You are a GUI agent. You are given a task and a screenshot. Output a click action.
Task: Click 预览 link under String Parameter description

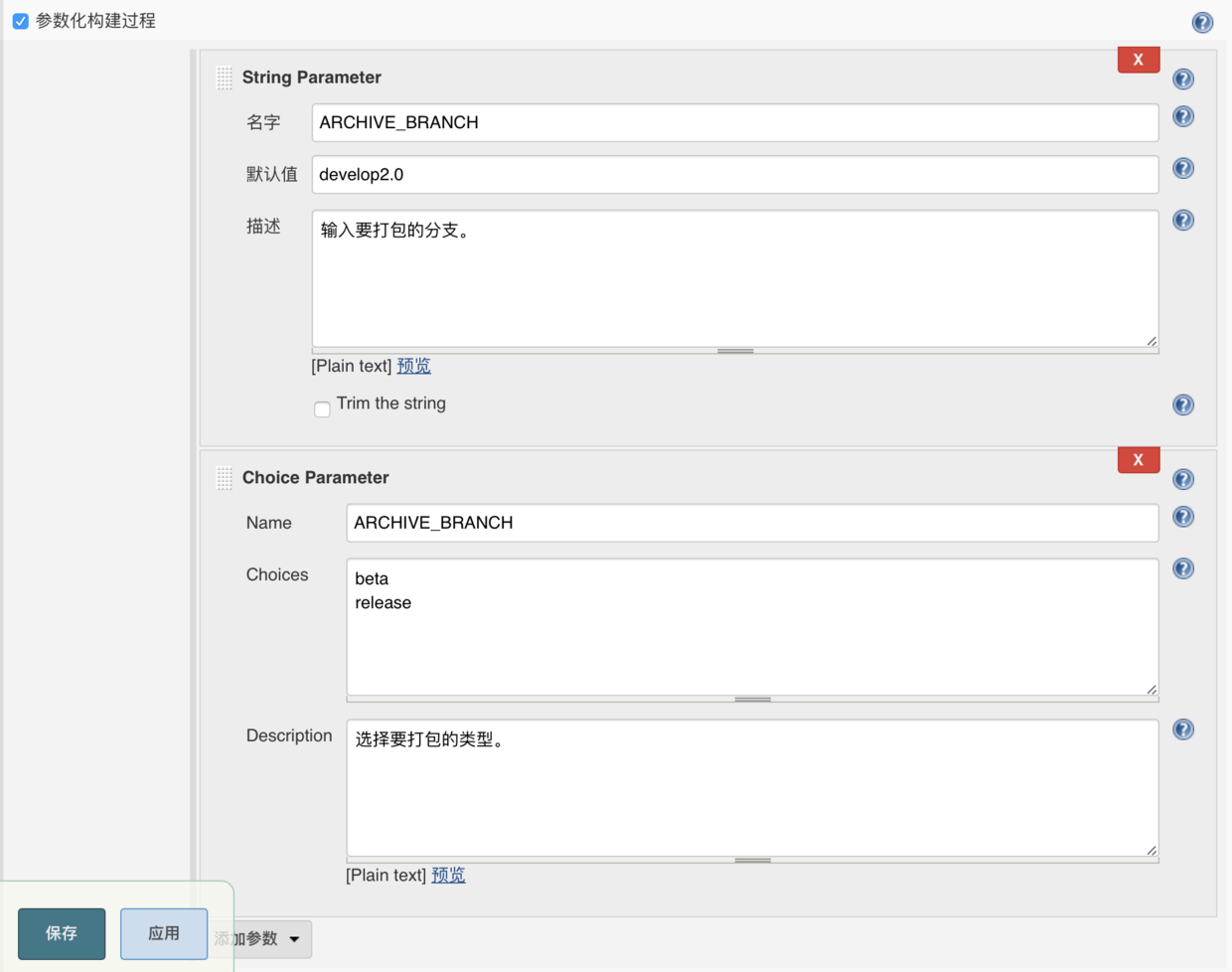(413, 366)
